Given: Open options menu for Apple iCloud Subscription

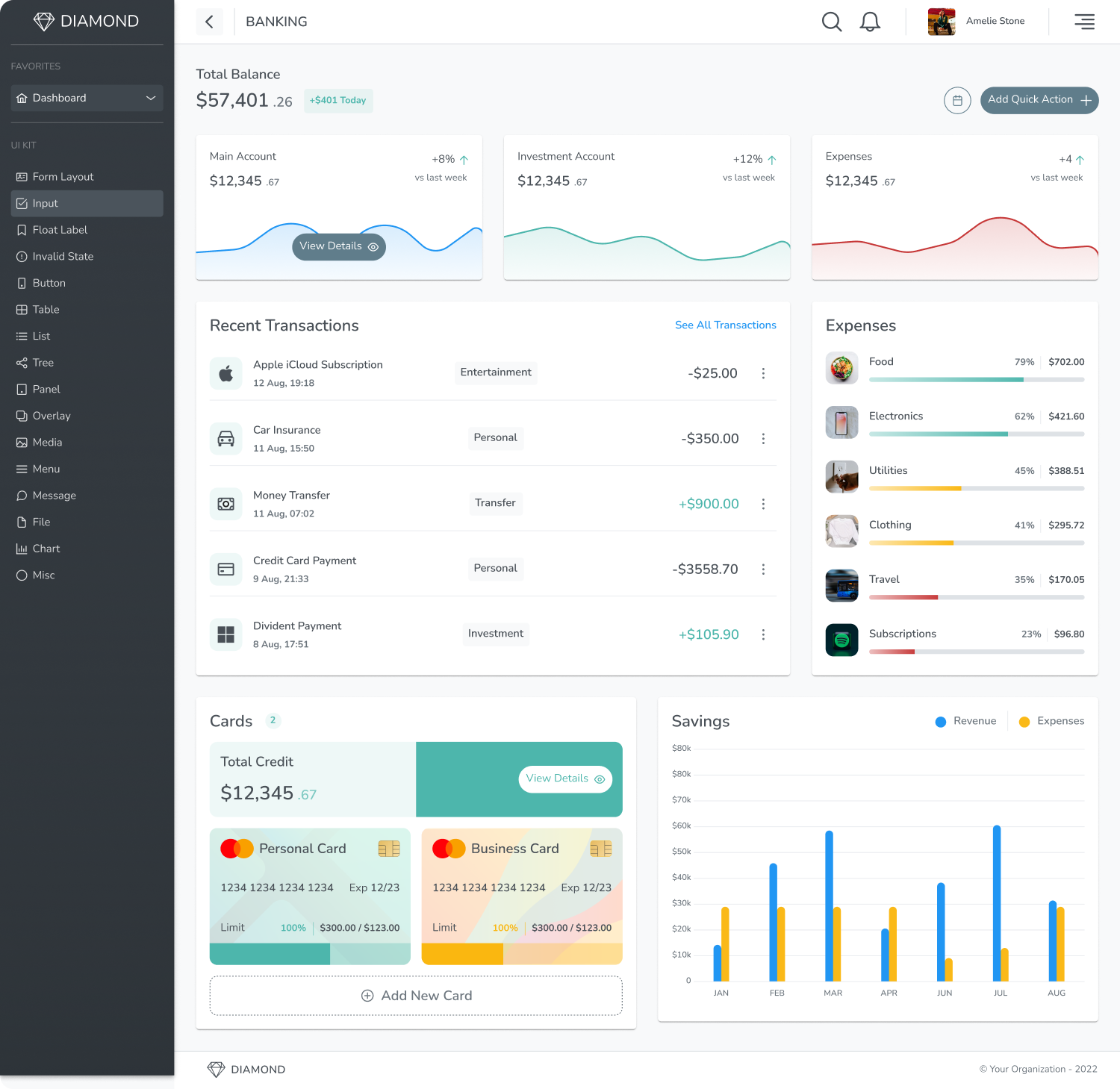Looking at the screenshot, I should coord(763,373).
